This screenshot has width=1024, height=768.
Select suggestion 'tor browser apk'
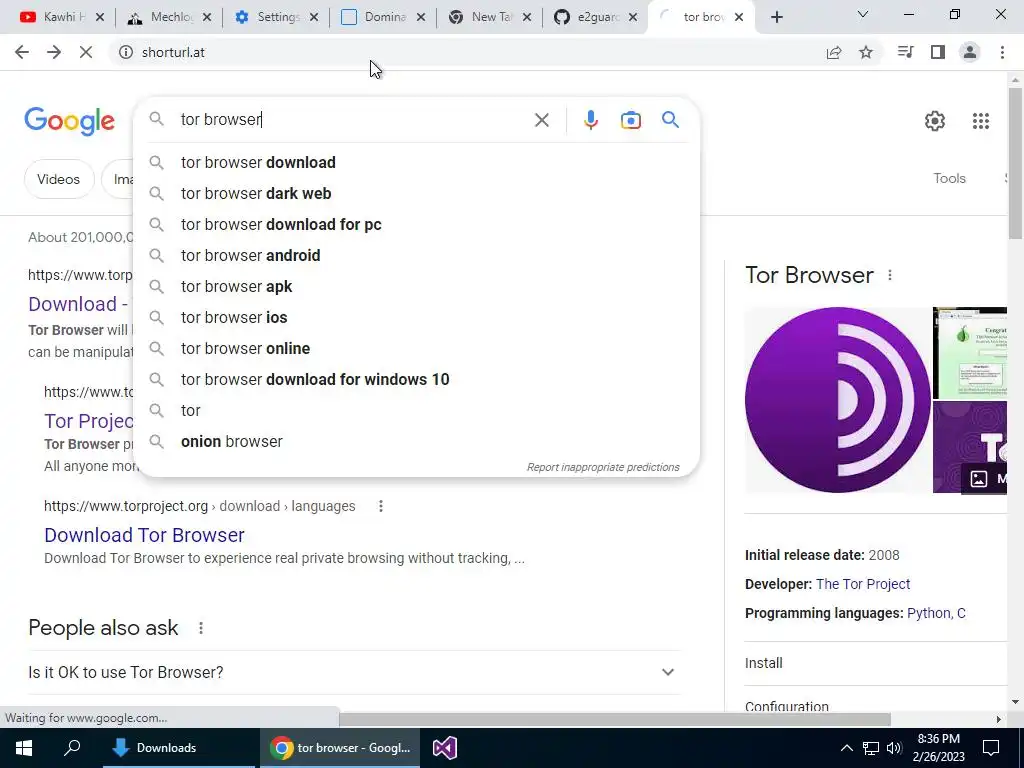[417, 287]
